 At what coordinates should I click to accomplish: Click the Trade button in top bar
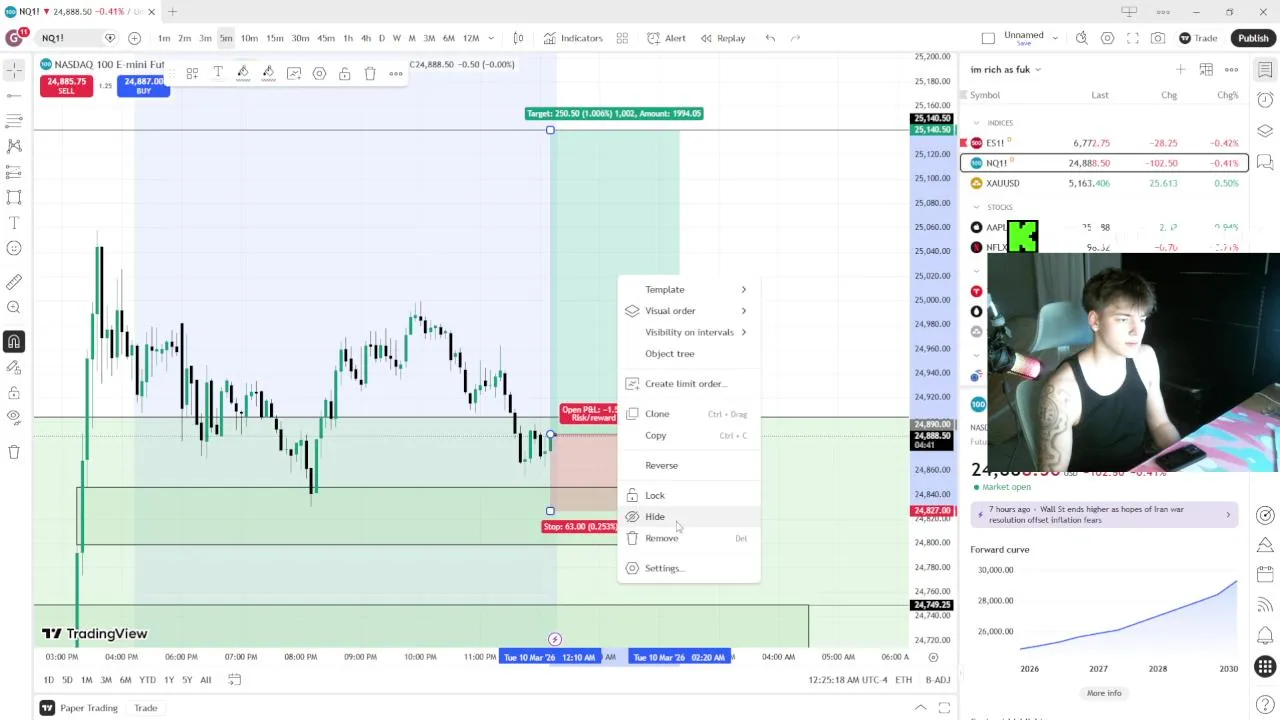(x=1198, y=38)
